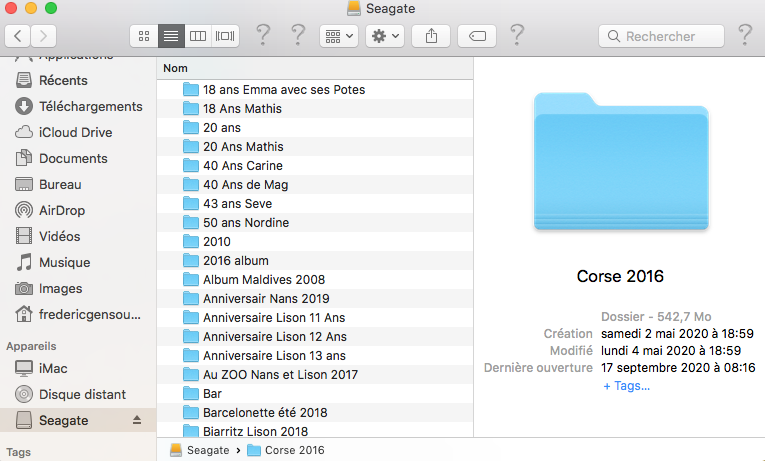Switch to icon view mode
The image size is (765, 461).
point(144,36)
